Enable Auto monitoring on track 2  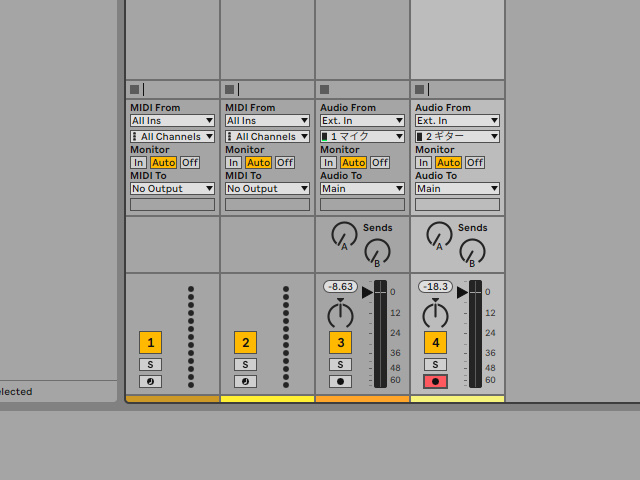[258, 162]
